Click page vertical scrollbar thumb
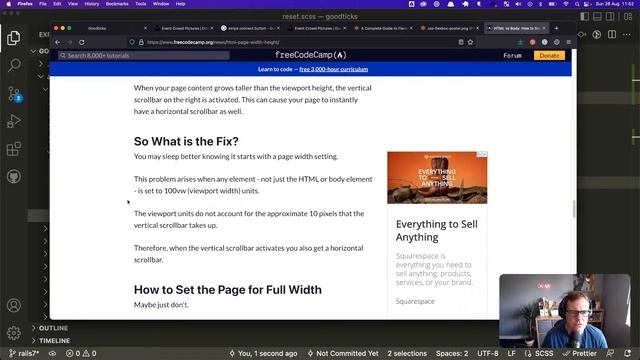The width and height of the screenshot is (640, 360). coord(574,209)
